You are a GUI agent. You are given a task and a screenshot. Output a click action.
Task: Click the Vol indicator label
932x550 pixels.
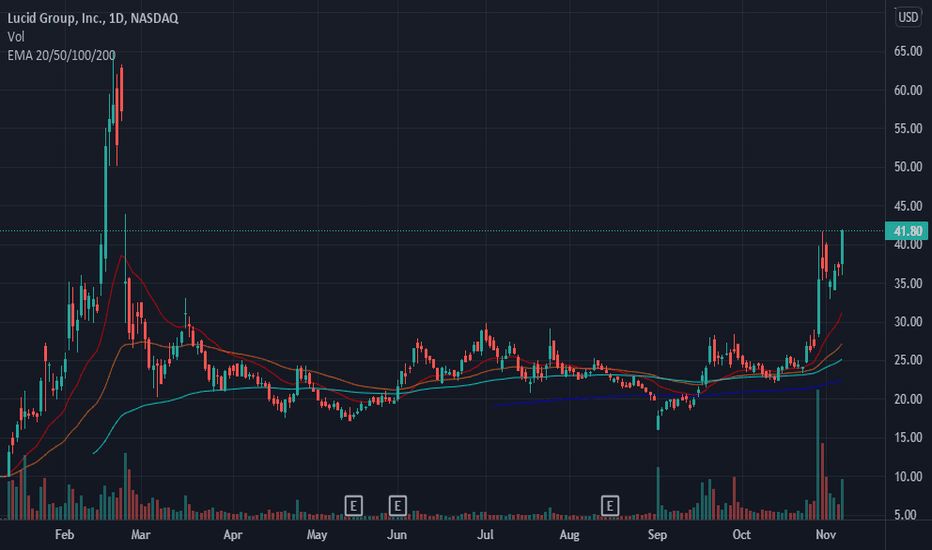pyautogui.click(x=16, y=37)
